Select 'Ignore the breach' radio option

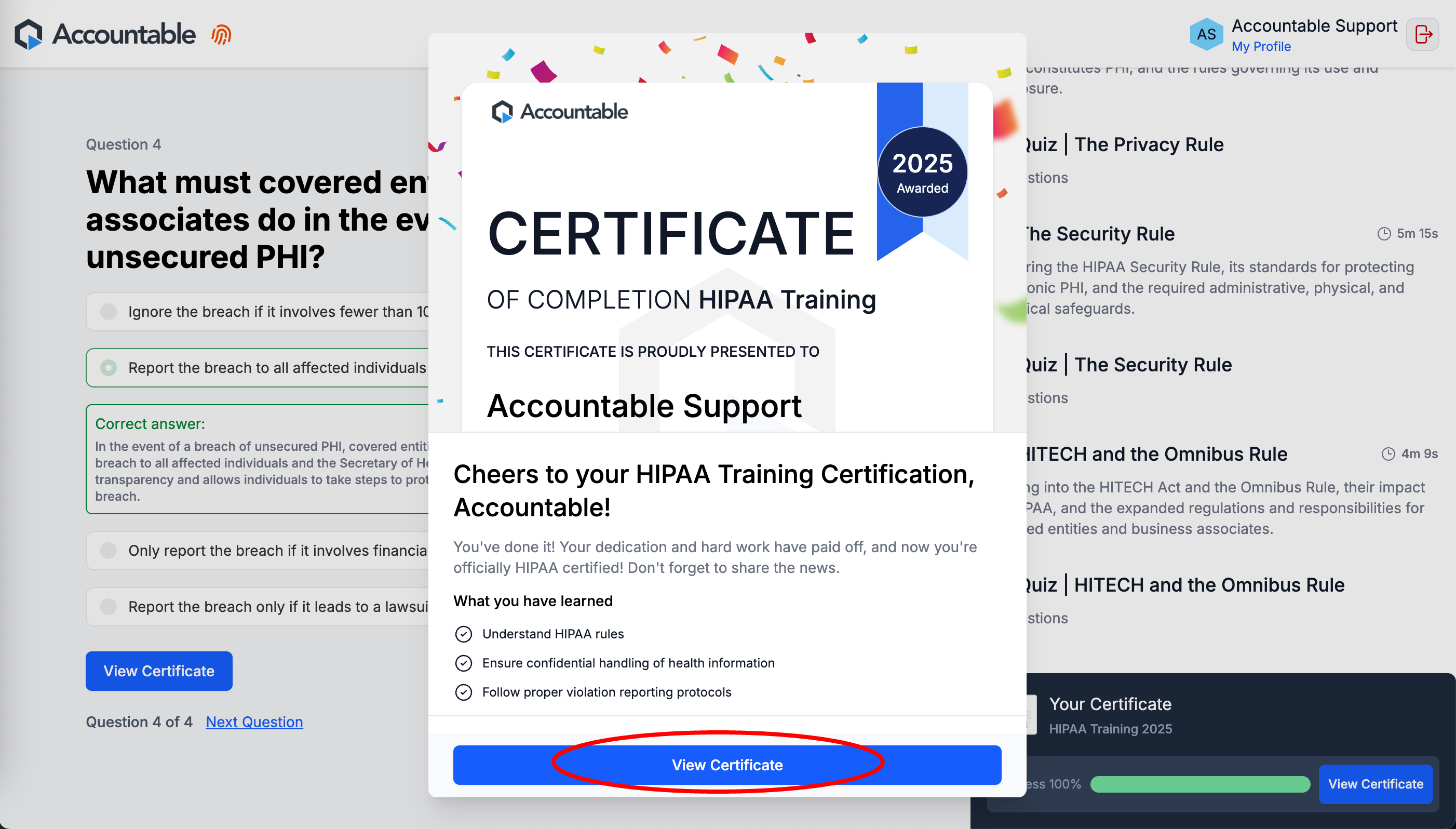(x=108, y=312)
